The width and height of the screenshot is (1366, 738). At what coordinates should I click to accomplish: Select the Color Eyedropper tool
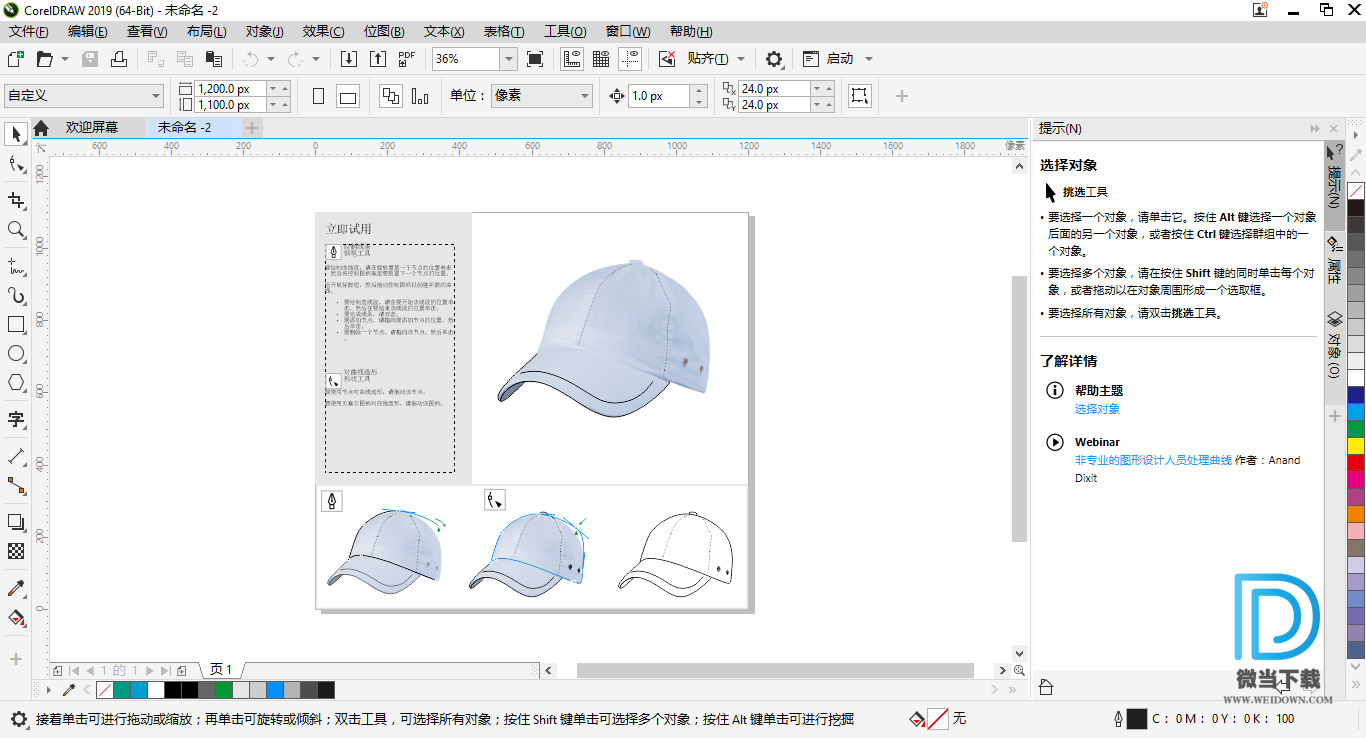click(16, 588)
